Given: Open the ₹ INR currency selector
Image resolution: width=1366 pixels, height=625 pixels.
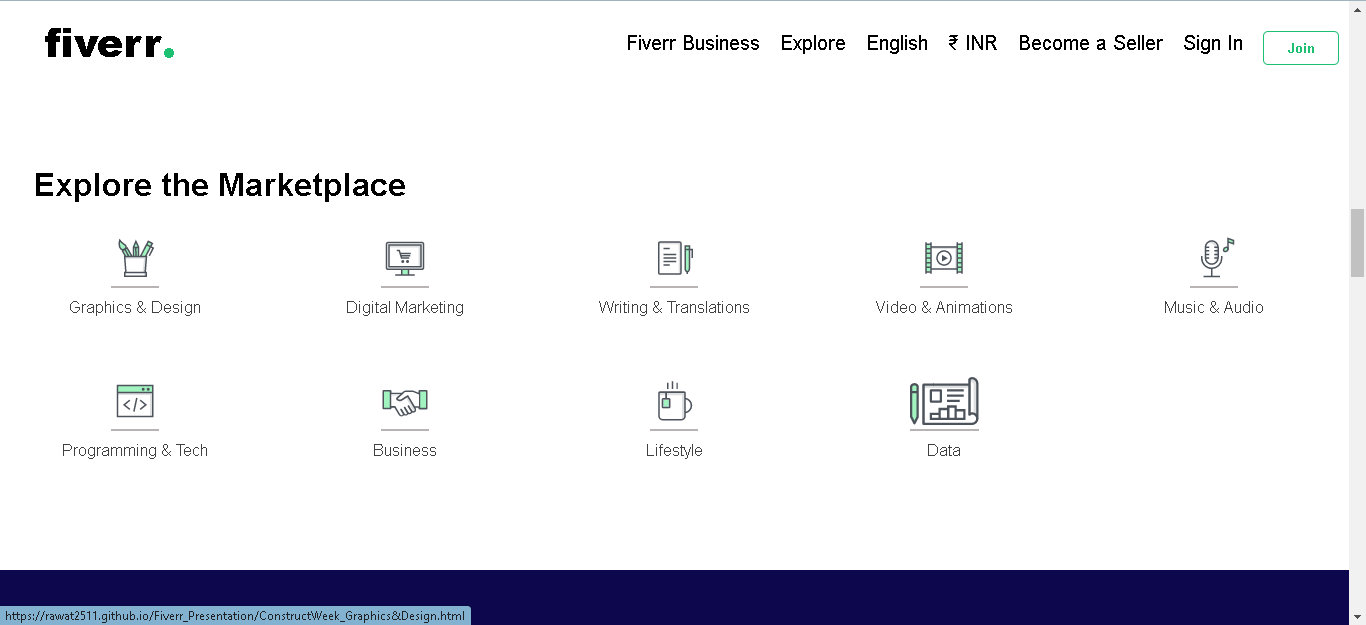Looking at the screenshot, I should tap(973, 43).
